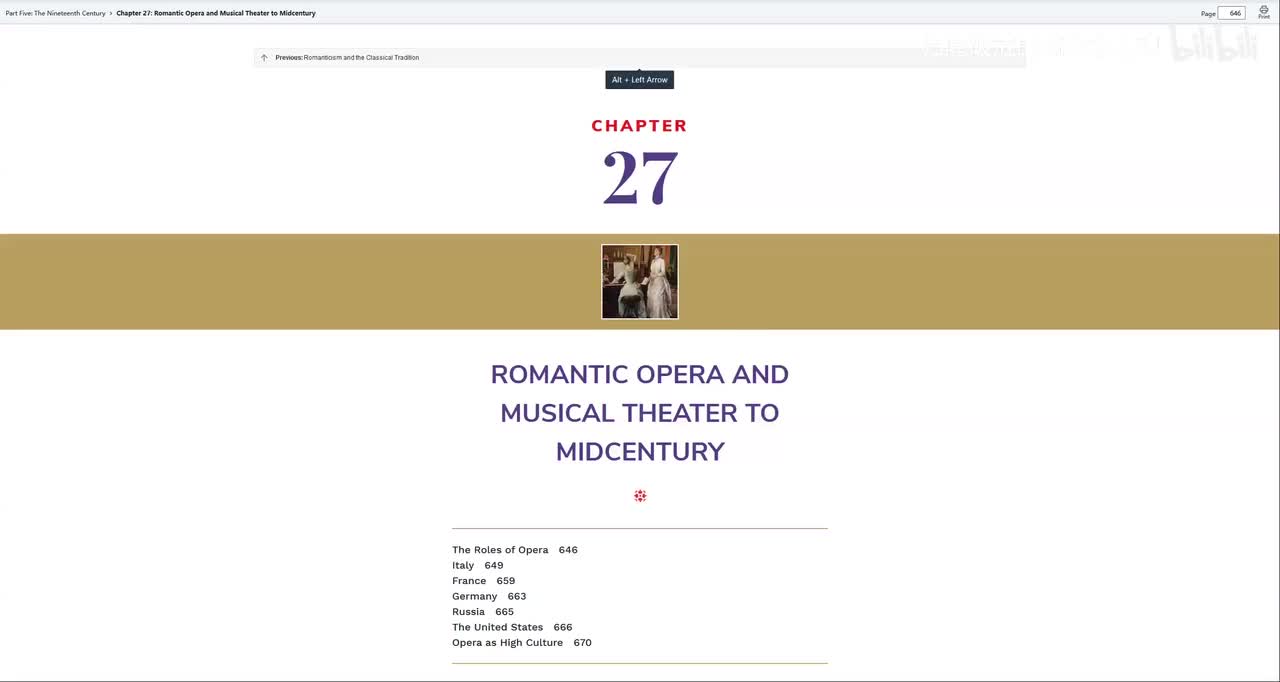Open the Germany section entry
1280x682 pixels.
[x=489, y=596]
